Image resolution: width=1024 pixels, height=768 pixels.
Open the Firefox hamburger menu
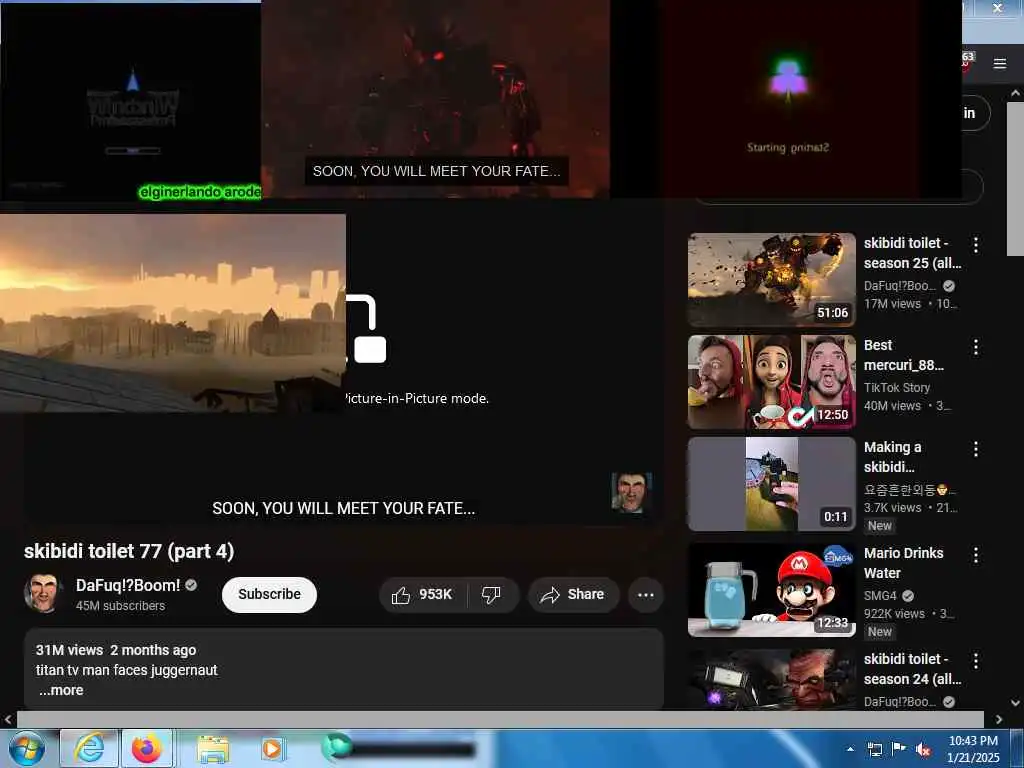[x=1000, y=63]
